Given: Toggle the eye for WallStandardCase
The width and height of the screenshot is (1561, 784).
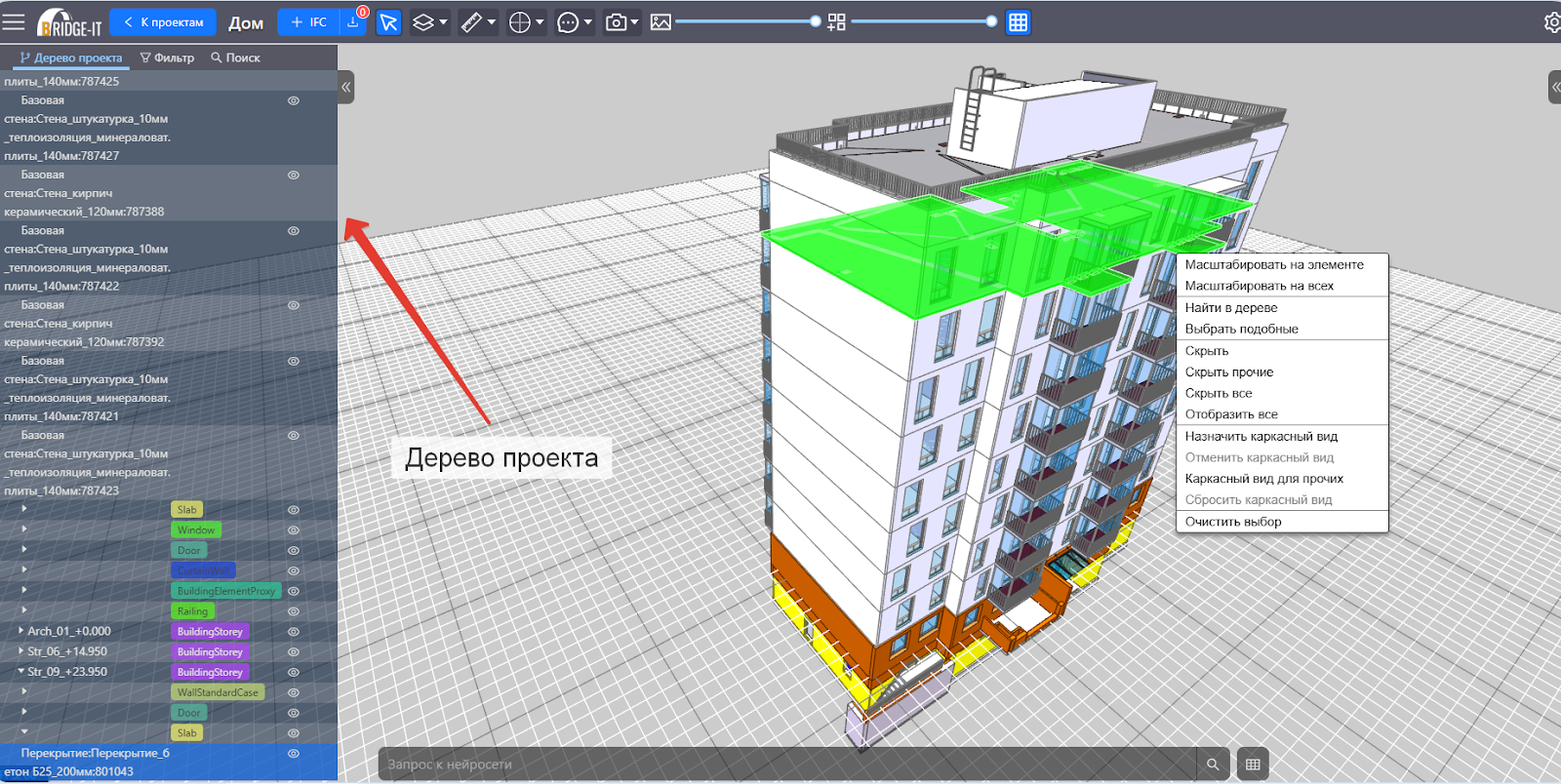Looking at the screenshot, I should point(293,692).
